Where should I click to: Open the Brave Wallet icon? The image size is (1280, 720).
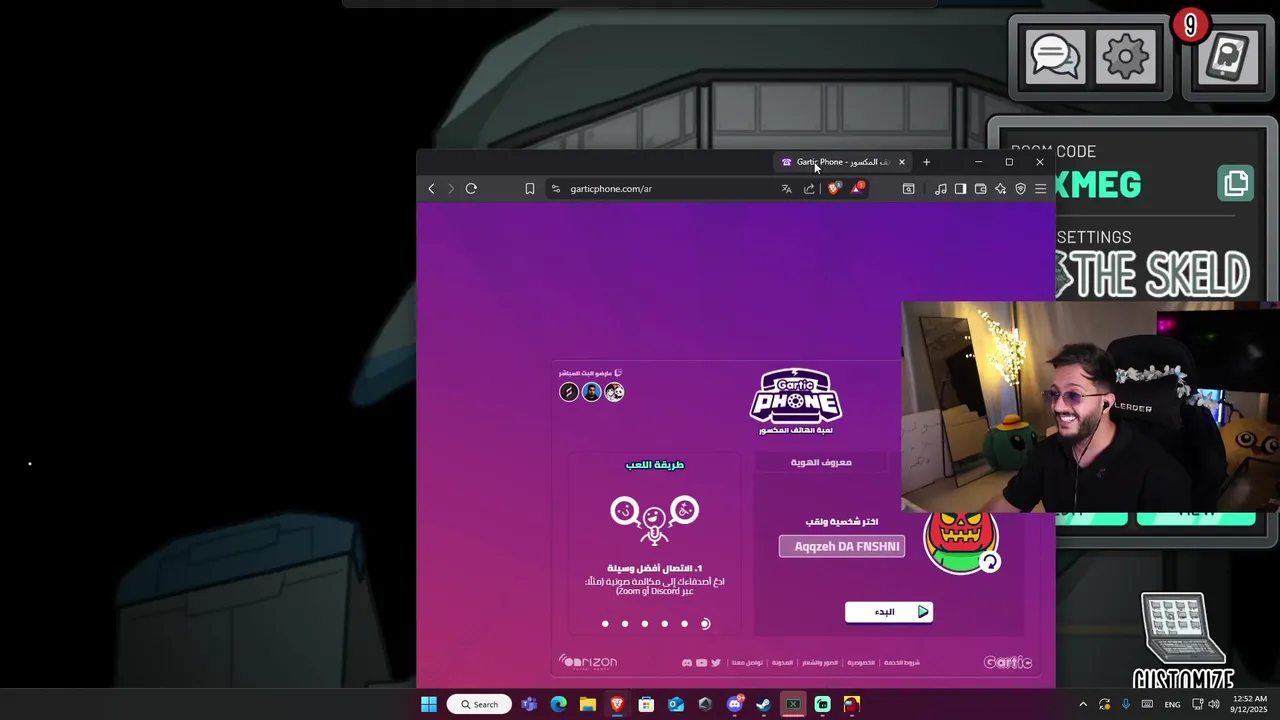pyautogui.click(x=980, y=188)
